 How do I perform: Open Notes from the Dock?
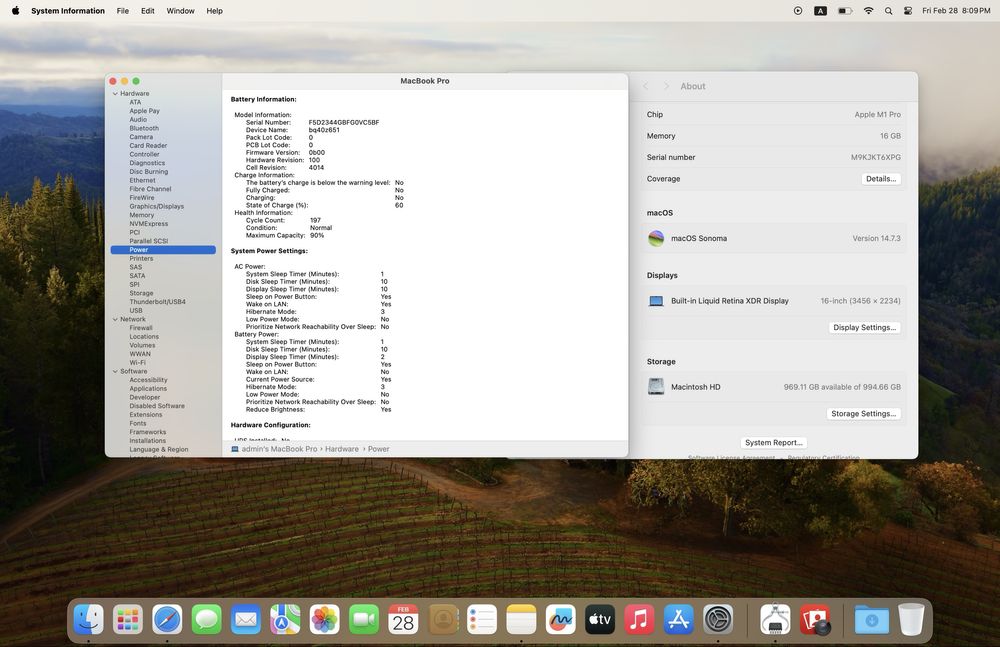[521, 620]
